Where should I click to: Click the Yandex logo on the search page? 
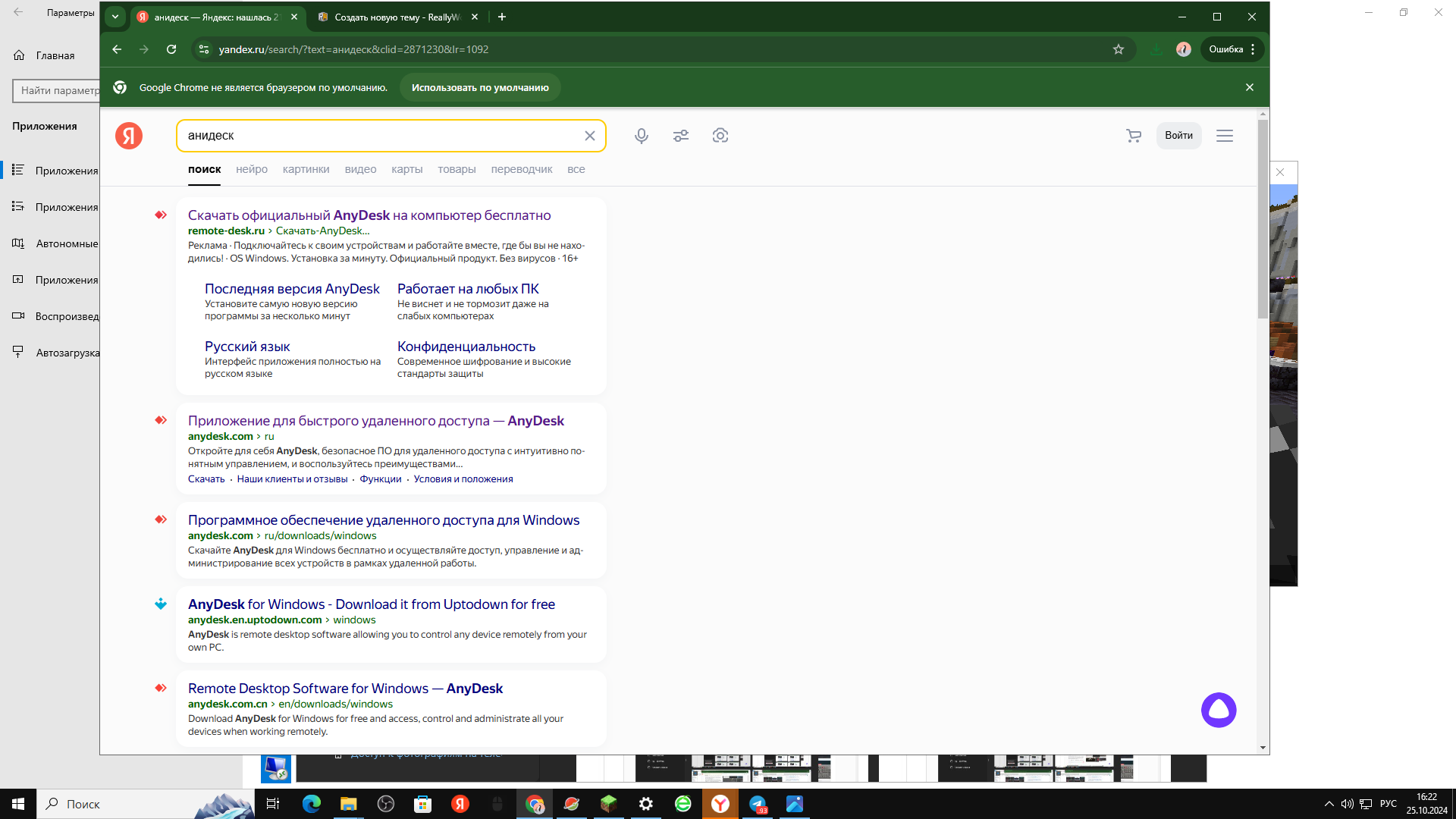[129, 136]
